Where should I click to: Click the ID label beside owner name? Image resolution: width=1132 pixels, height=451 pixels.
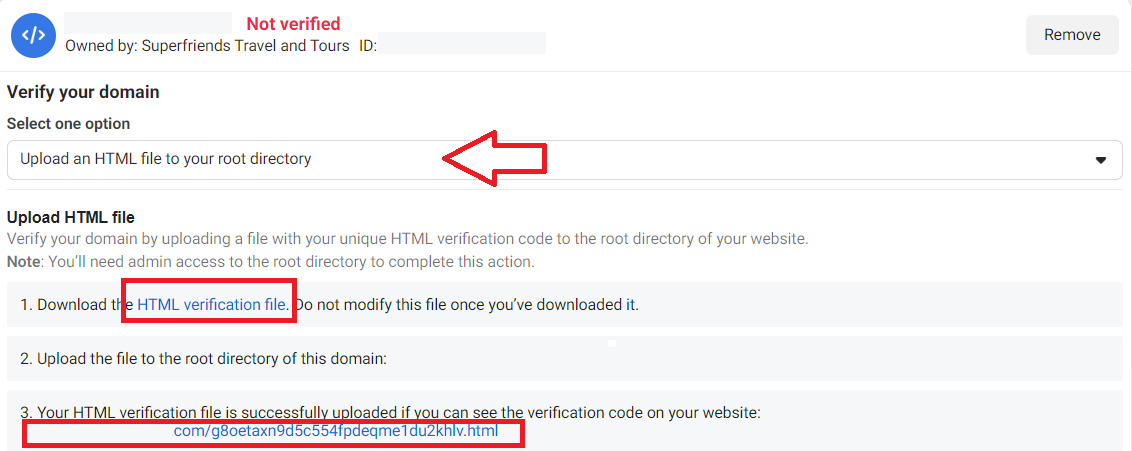(x=368, y=46)
